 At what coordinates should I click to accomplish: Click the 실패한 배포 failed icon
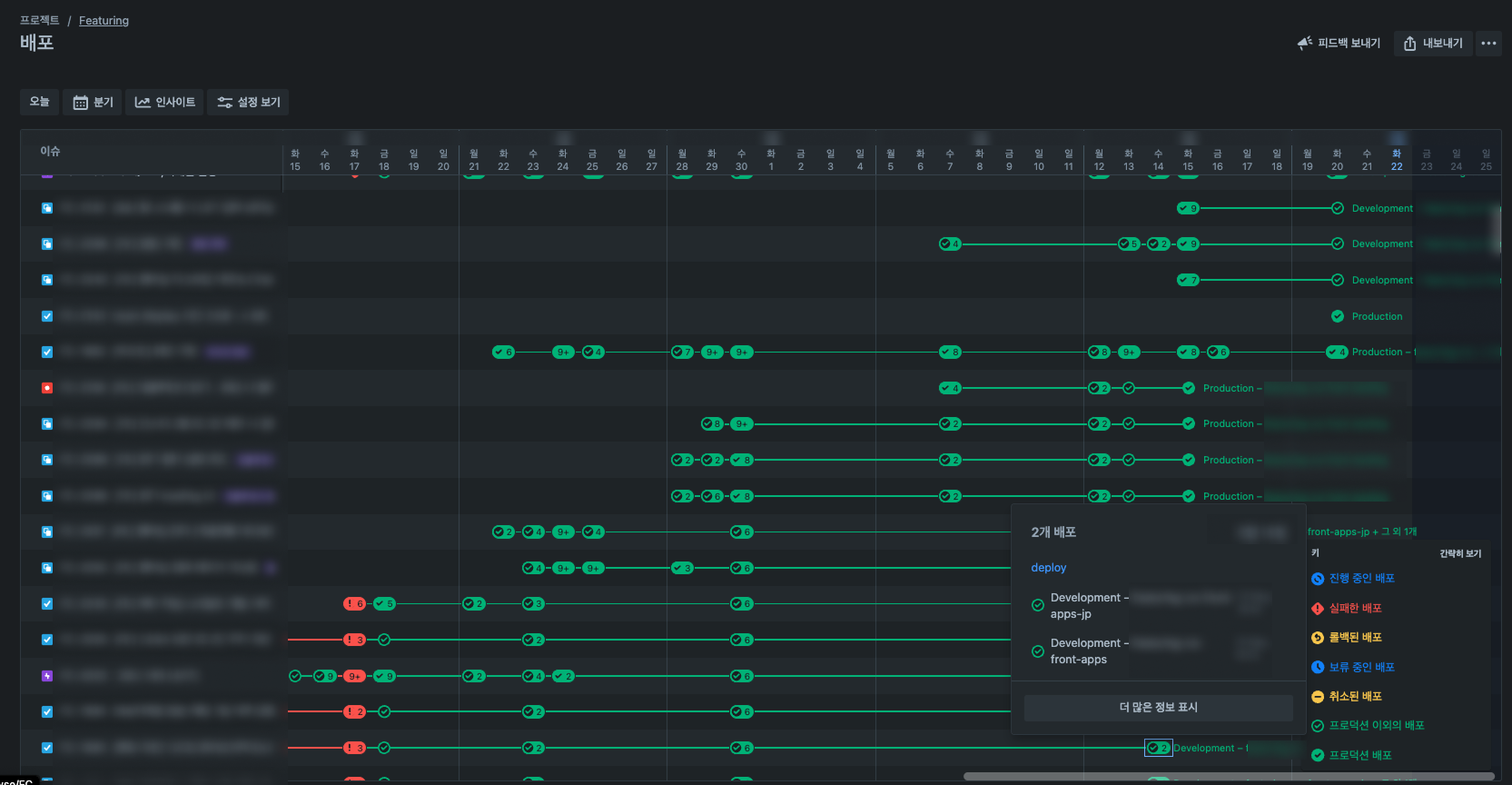pos(1318,608)
